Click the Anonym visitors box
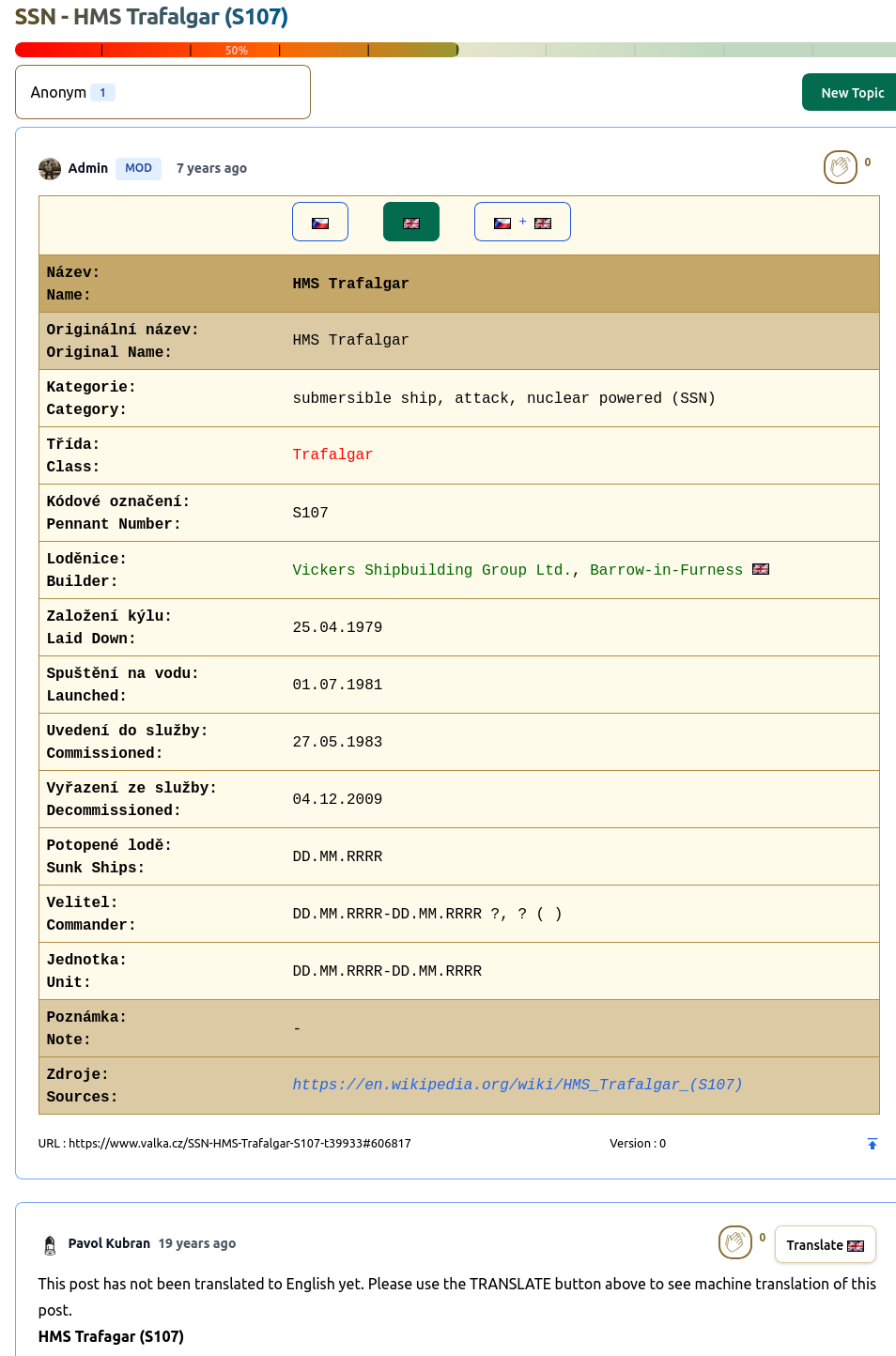This screenshot has height=1356, width=896. point(162,92)
